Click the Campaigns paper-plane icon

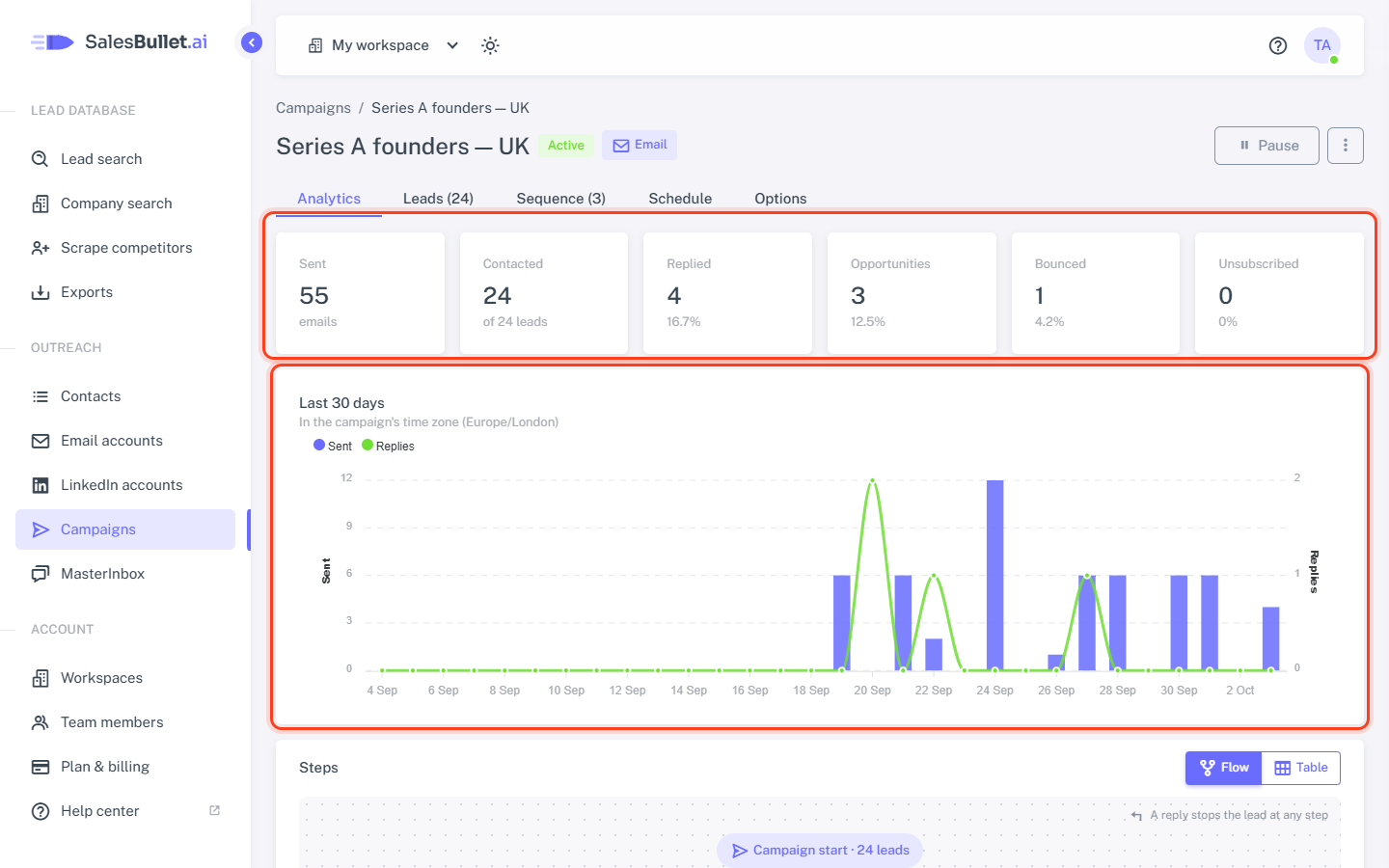pyautogui.click(x=41, y=529)
